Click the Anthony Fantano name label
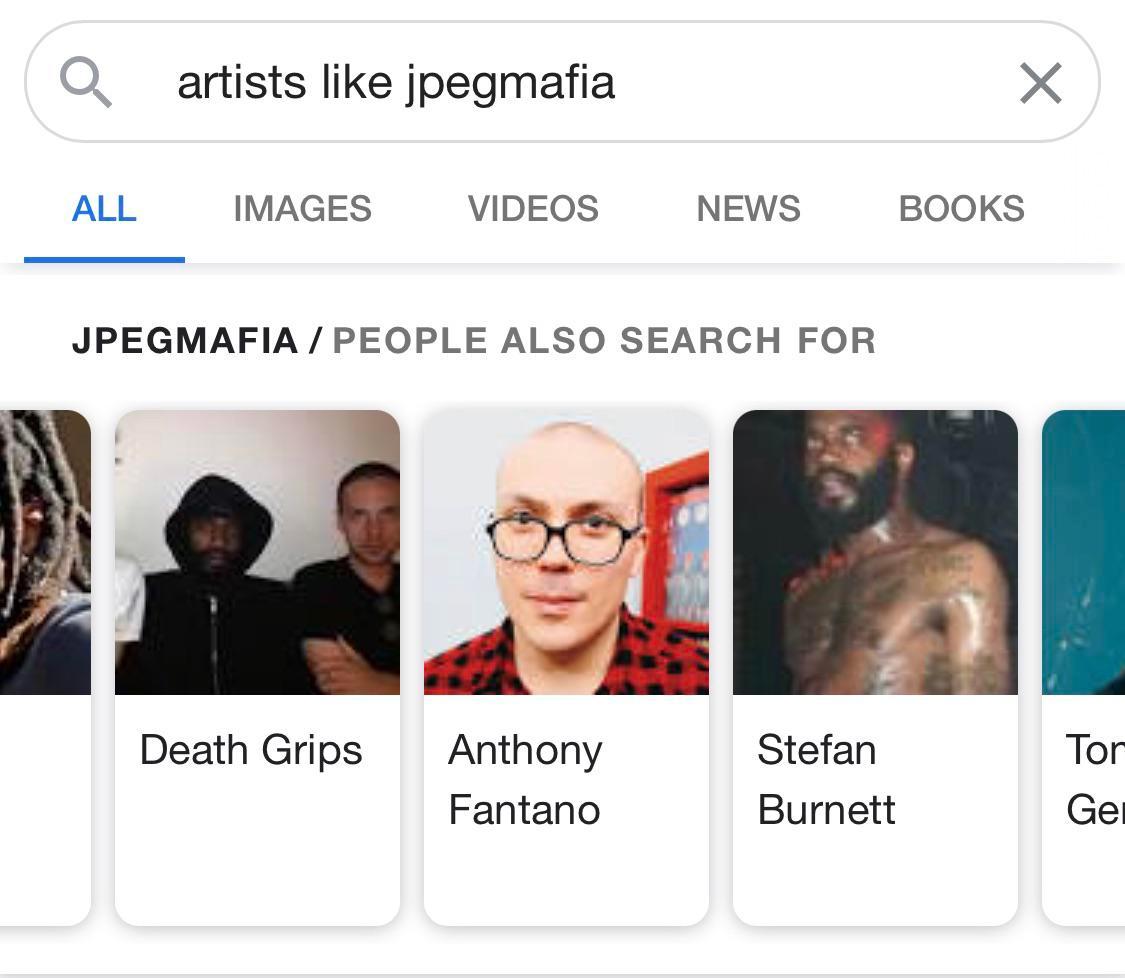The height and width of the screenshot is (978, 1125). click(x=525, y=780)
